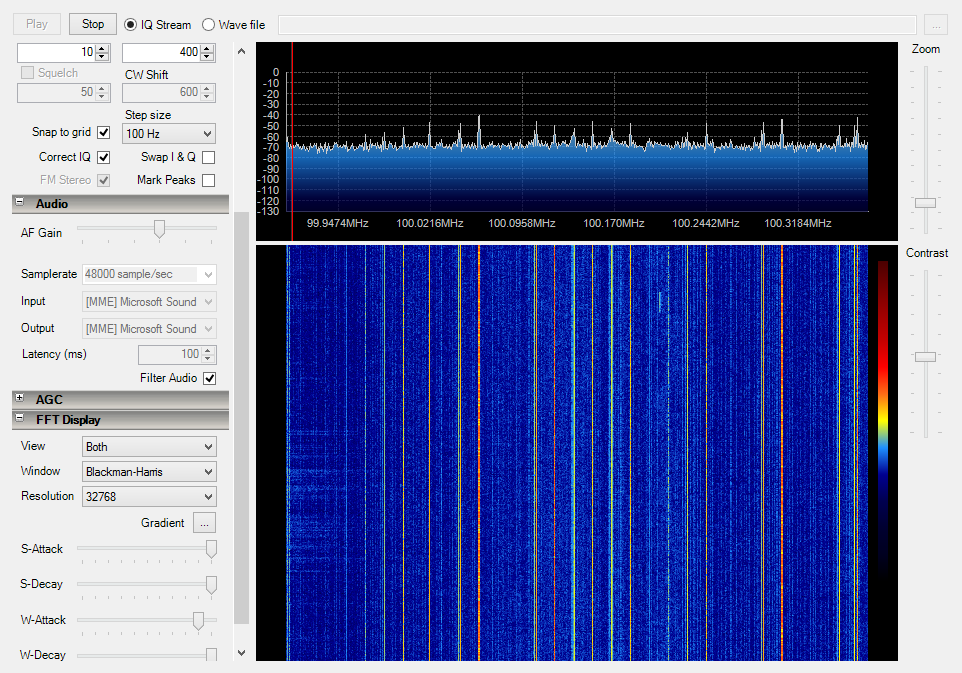This screenshot has height=673, width=962.
Task: Uncheck Filter Audio
Action: (209, 378)
